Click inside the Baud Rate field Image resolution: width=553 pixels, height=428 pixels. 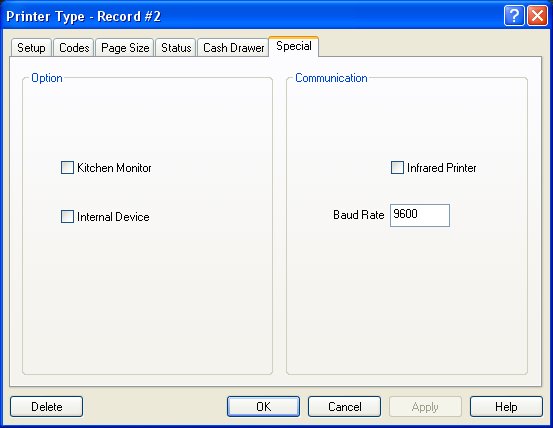(420, 215)
